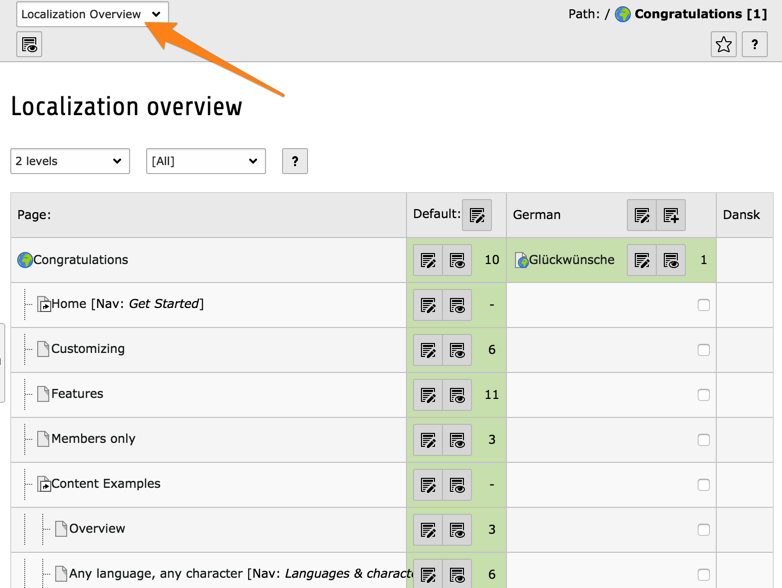The width and height of the screenshot is (782, 588).
Task: View the Congratulations default page
Action: (x=457, y=260)
